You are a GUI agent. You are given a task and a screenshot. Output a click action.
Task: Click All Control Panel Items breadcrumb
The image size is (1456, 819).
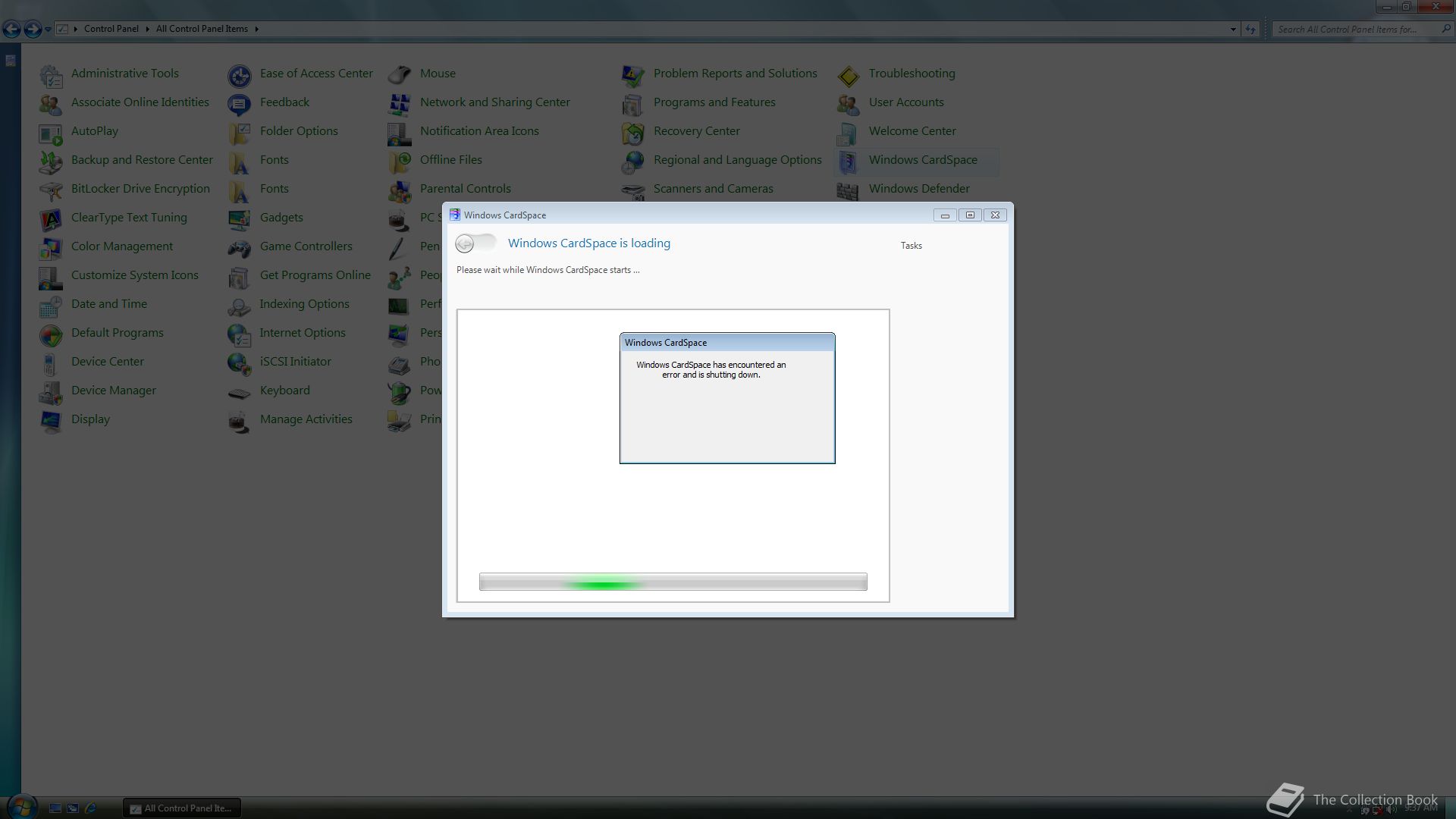202,29
